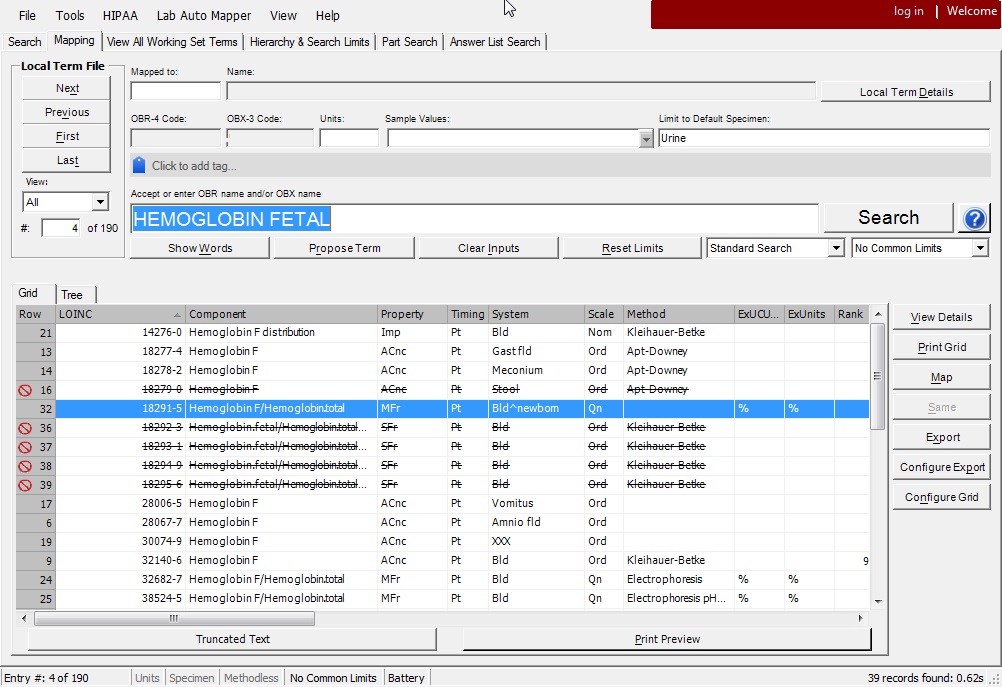Click the large Search button
Screen dimensions: 1002x687
tap(888, 217)
